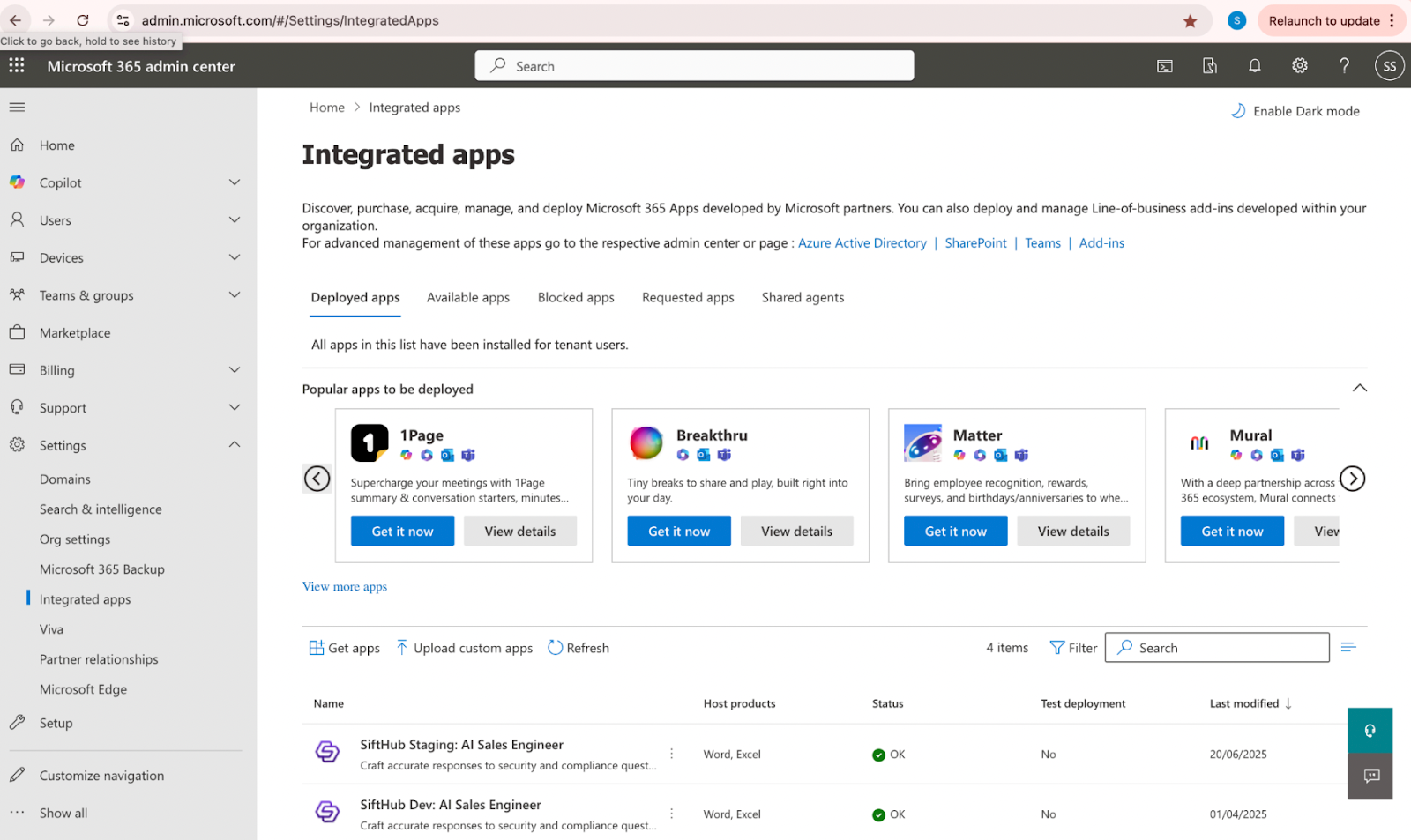Collapse navigation with the hamburger icon
Image resolution: width=1411 pixels, height=840 pixels.
coord(17,108)
